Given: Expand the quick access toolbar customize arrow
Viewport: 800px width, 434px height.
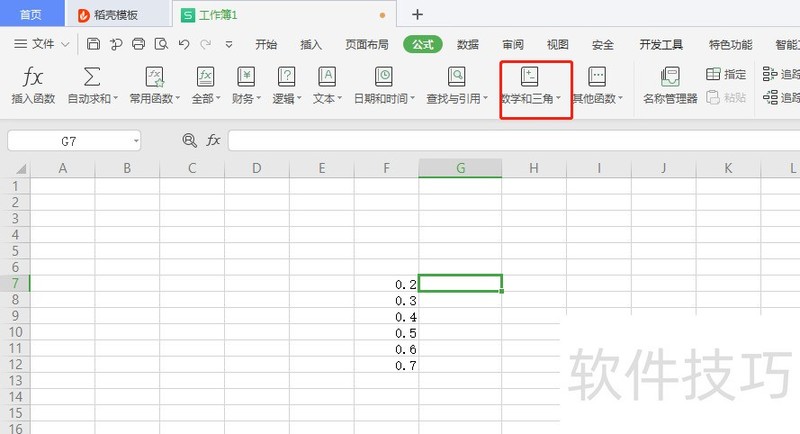Looking at the screenshot, I should tap(229, 44).
